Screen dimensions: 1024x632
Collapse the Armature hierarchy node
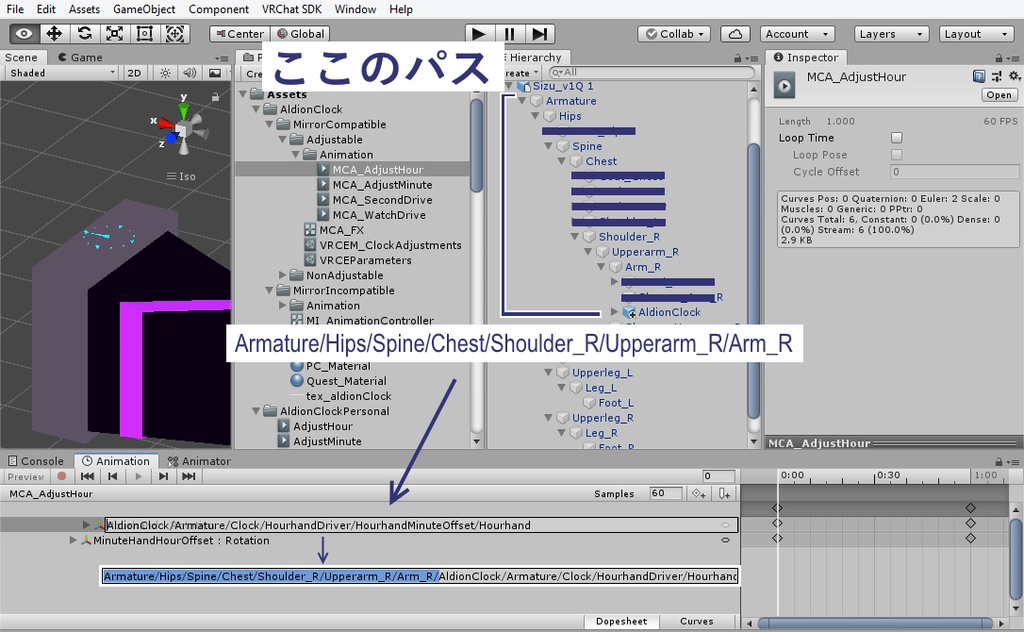(522, 101)
